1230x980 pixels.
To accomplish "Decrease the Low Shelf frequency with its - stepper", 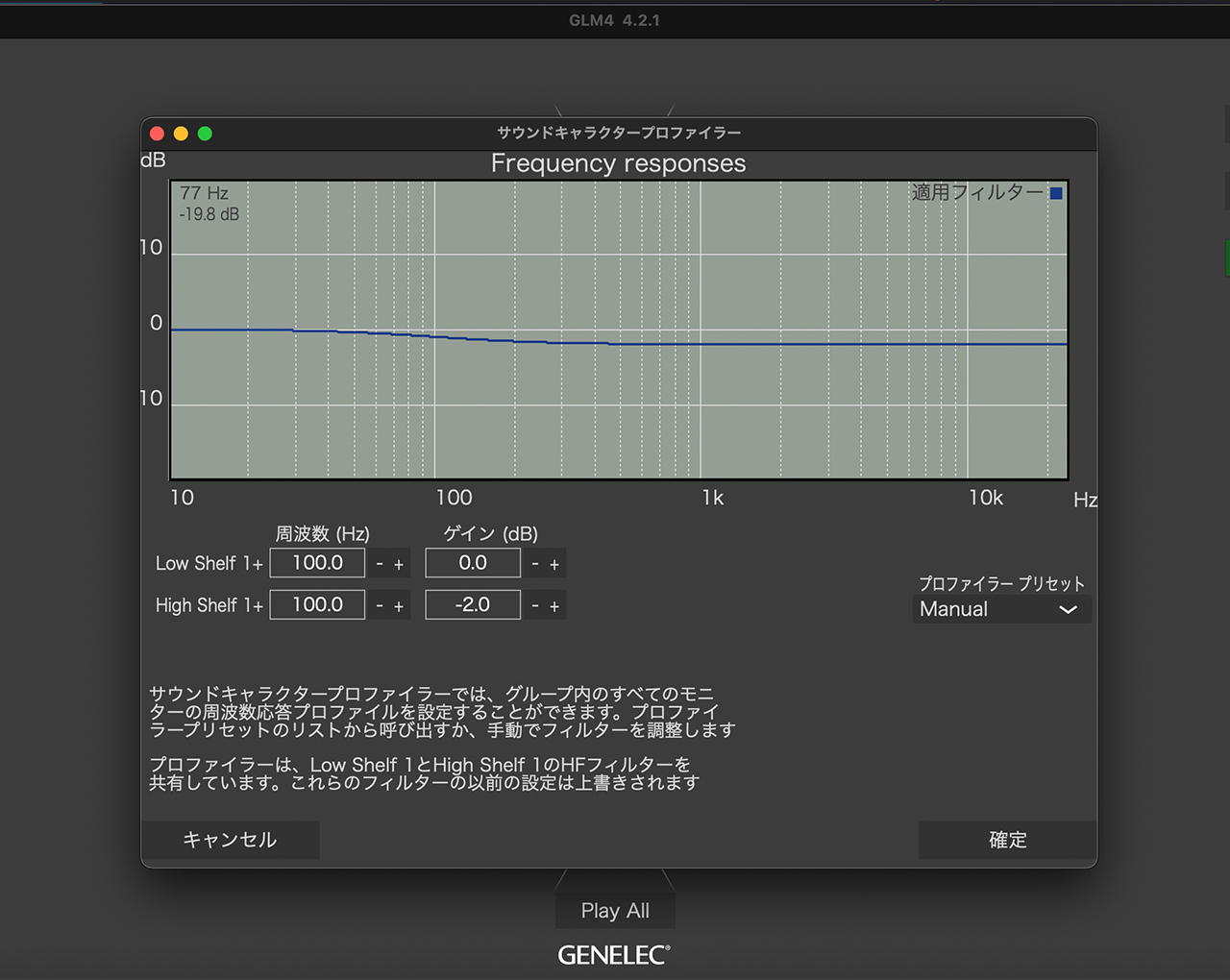I will click(380, 563).
